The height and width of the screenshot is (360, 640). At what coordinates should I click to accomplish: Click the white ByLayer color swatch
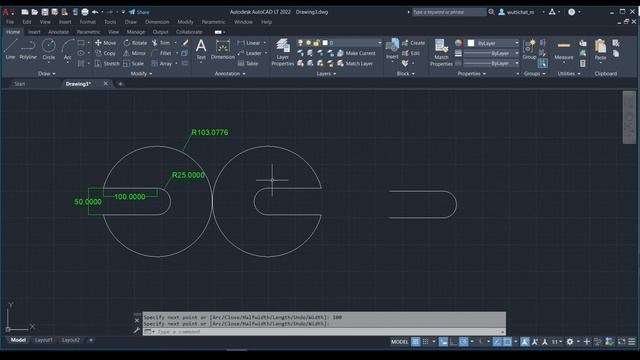point(471,43)
